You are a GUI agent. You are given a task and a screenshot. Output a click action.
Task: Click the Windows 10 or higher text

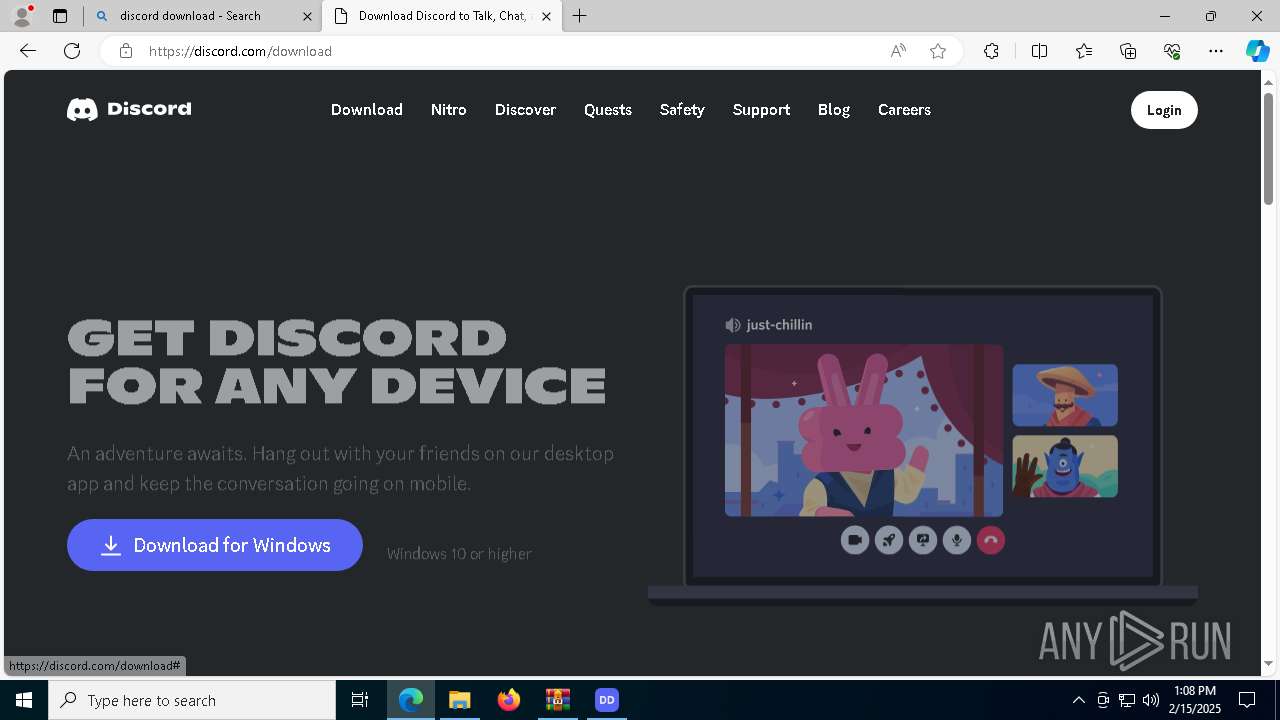[x=459, y=553]
